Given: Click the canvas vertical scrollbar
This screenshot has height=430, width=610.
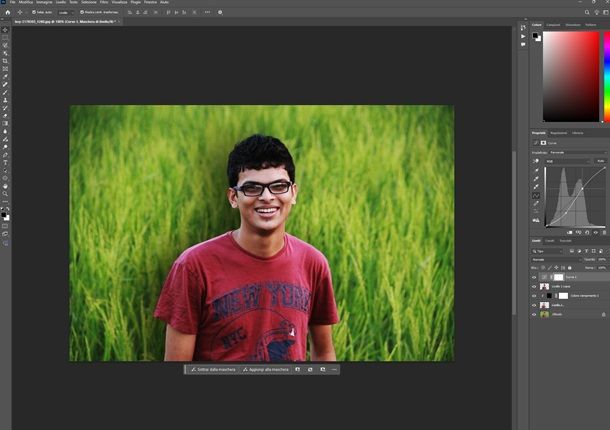Looking at the screenshot, I should [x=514, y=233].
